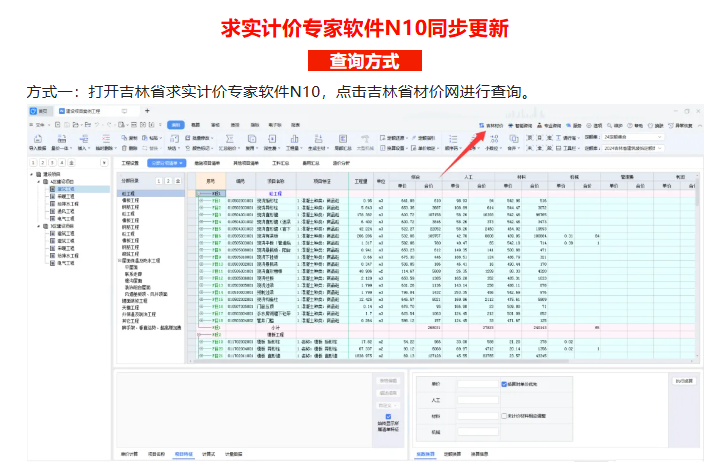
Task: Click the save icon in quick toolbar
Action: pyautogui.click(x=66, y=125)
